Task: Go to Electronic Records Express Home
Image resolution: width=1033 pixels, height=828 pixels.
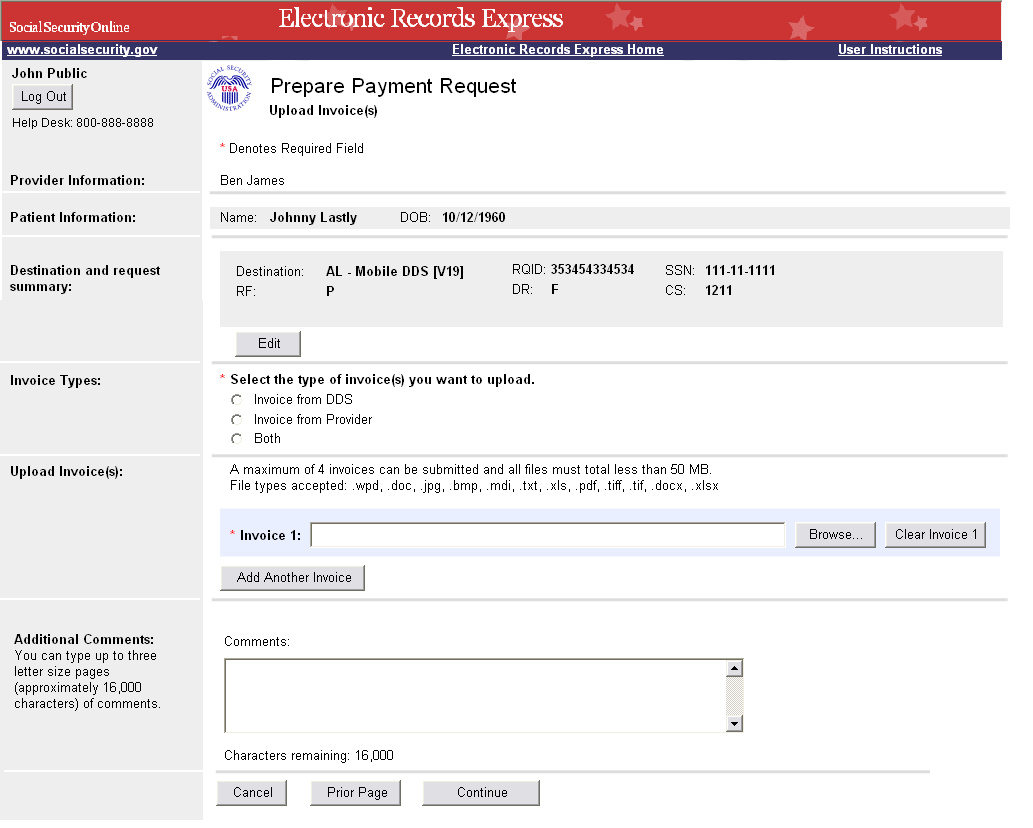Action: coord(557,50)
